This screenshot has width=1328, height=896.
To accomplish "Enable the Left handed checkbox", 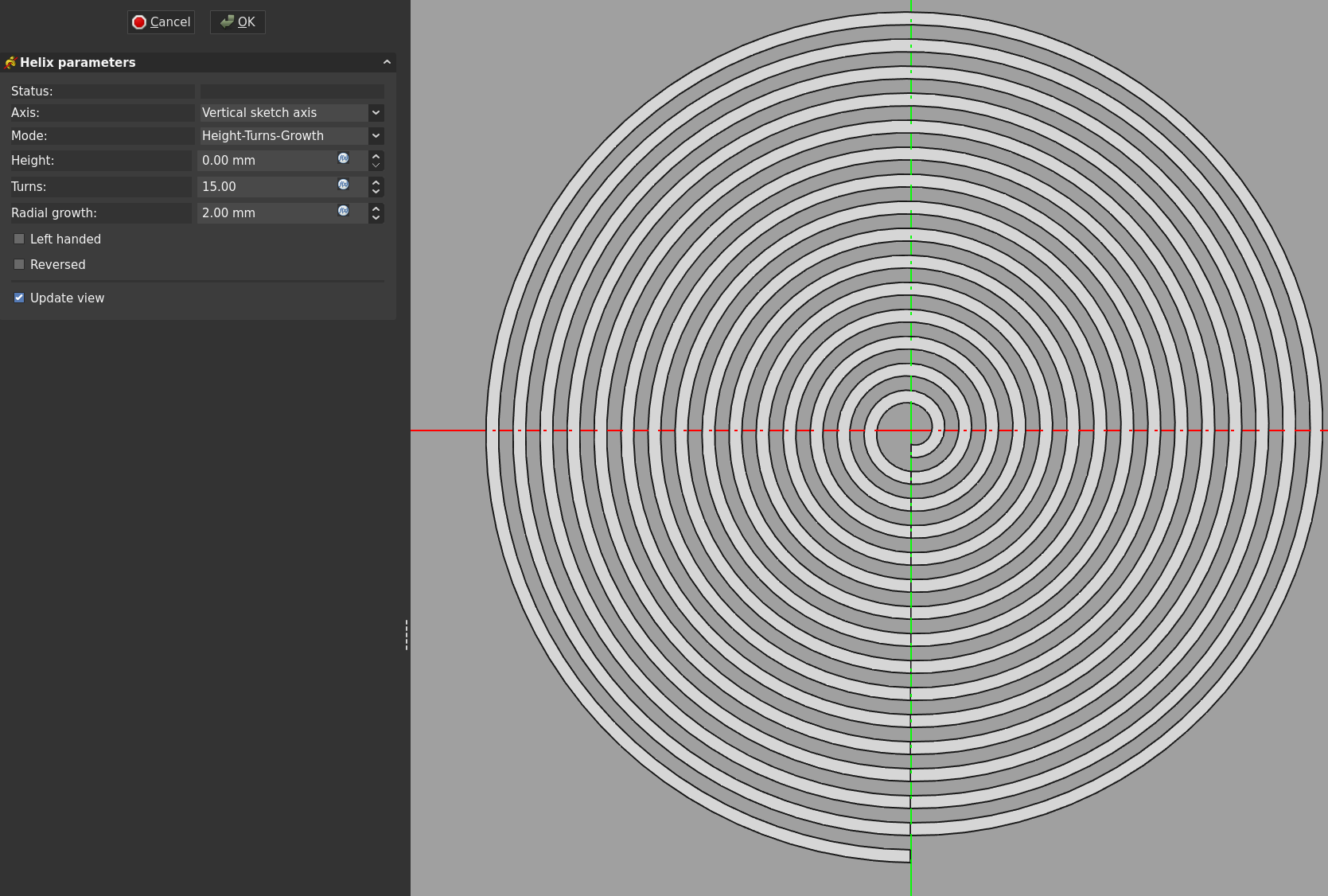I will point(19,239).
